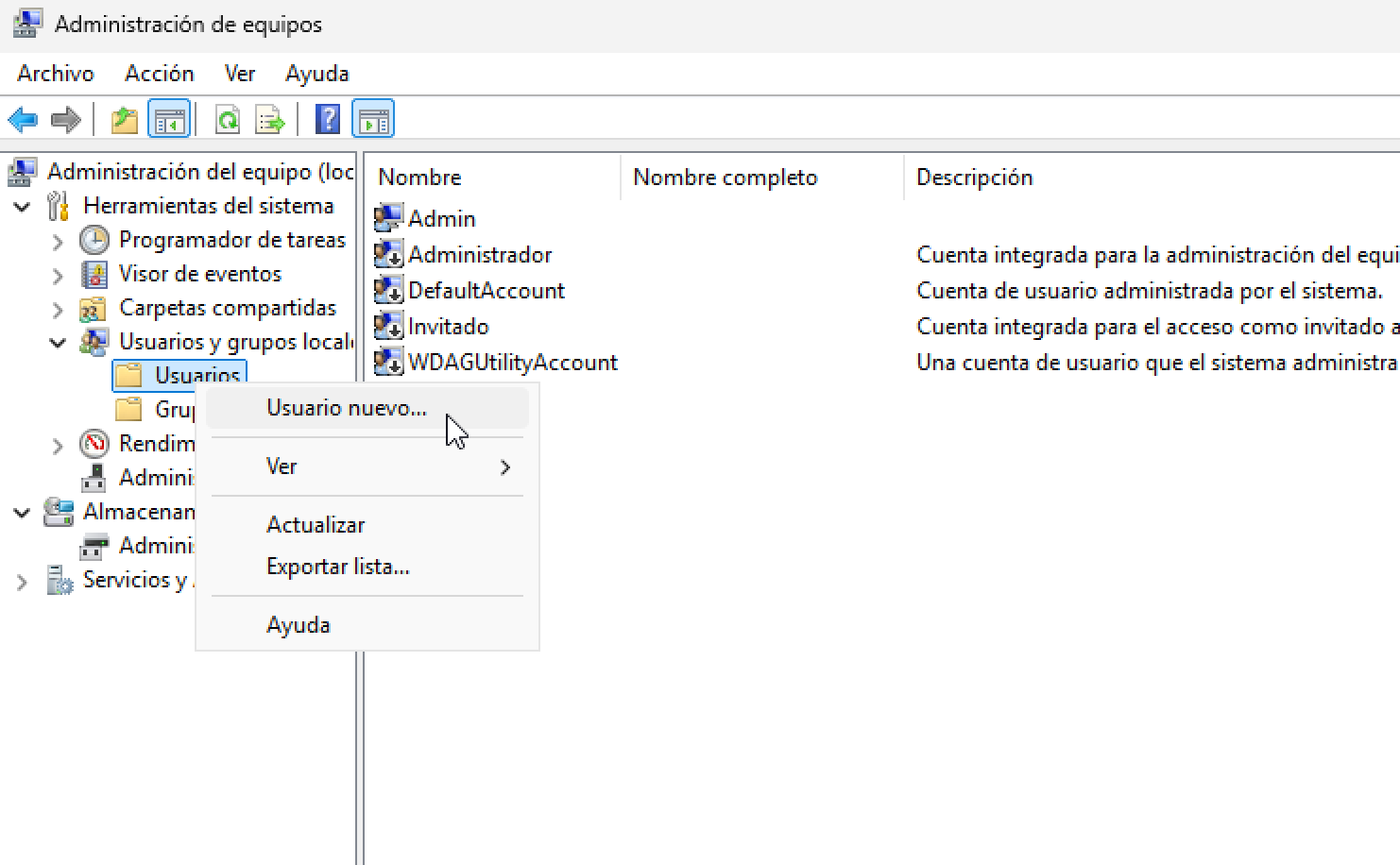Collapse the Herramientas del sistema node

[22, 207]
